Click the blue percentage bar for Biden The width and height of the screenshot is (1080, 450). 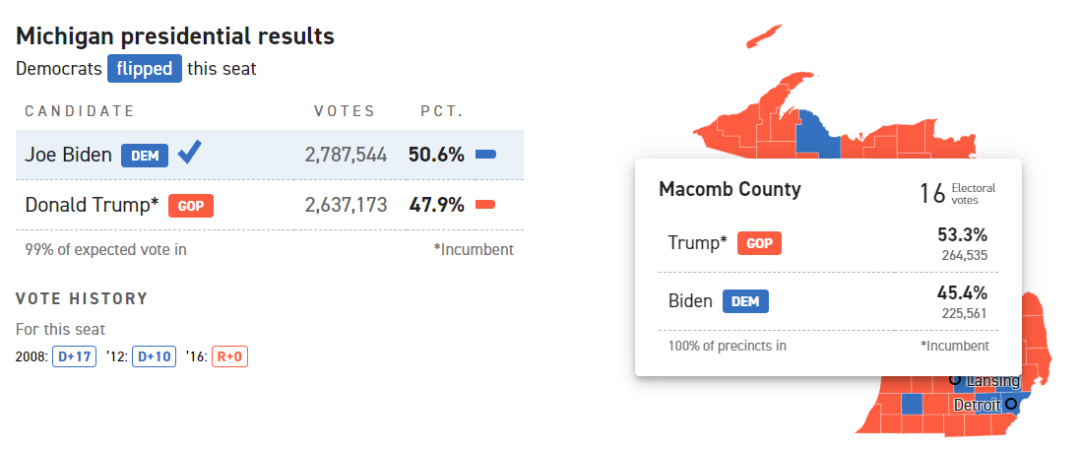pyautogui.click(x=485, y=155)
